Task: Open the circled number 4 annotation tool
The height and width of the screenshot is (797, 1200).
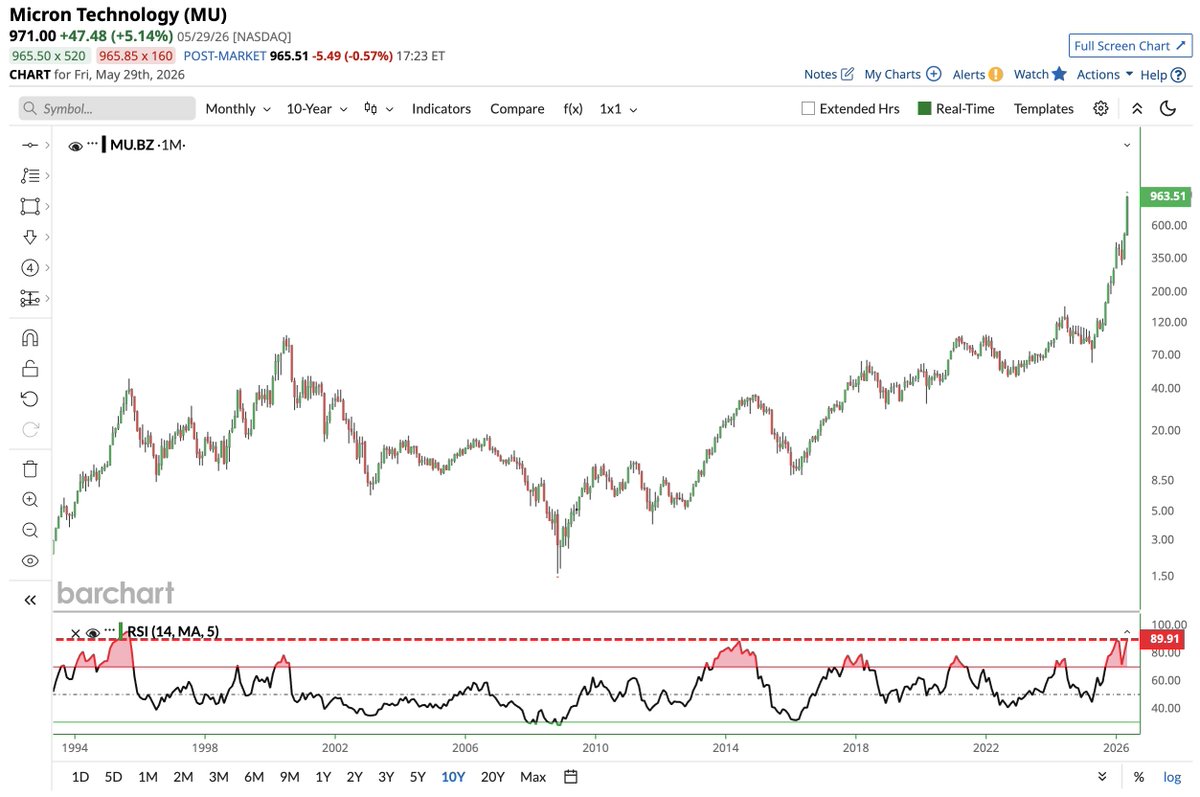Action: pos(30,268)
